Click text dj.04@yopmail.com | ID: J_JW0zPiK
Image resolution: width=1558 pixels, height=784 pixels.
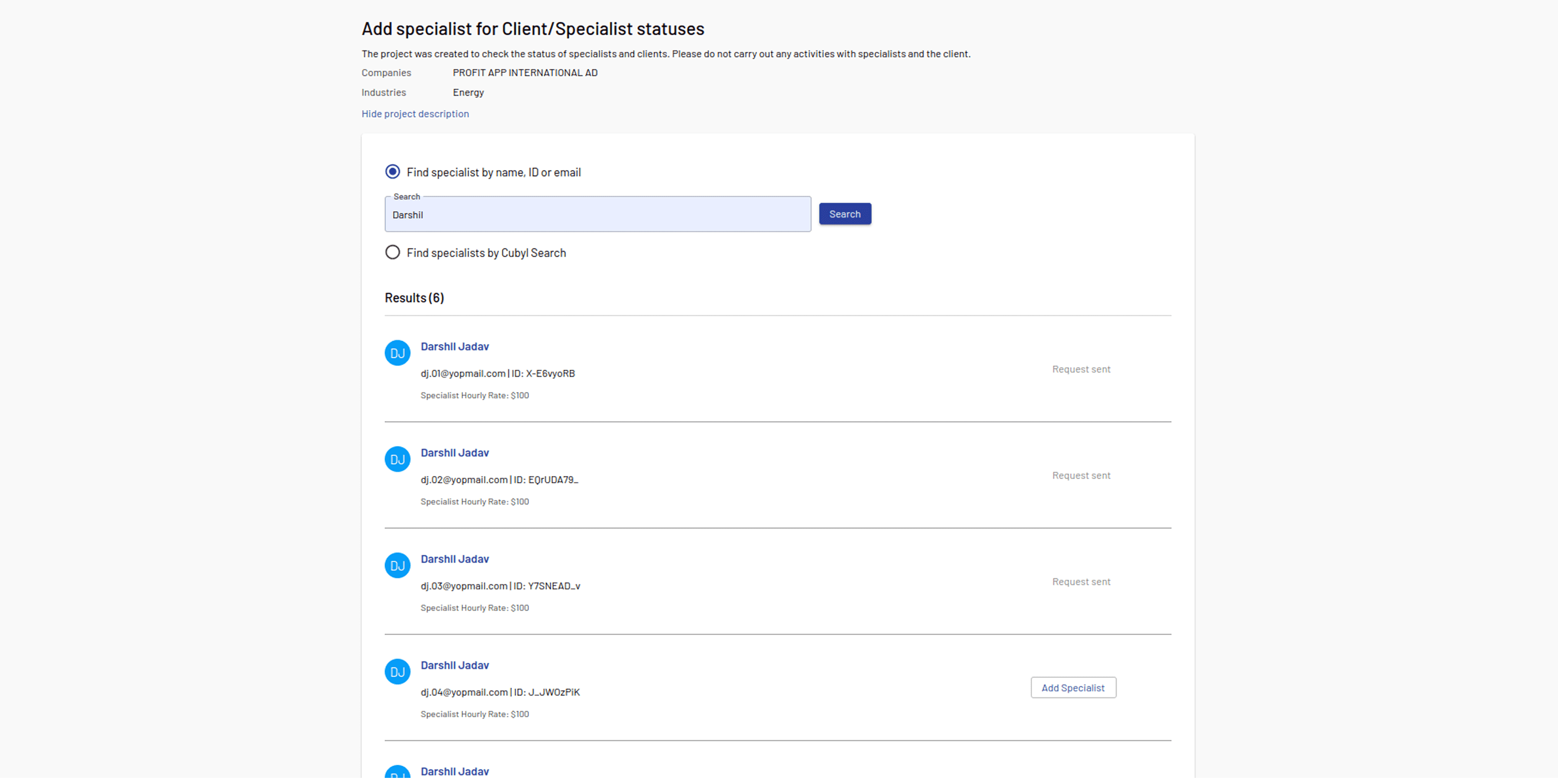tap(500, 692)
